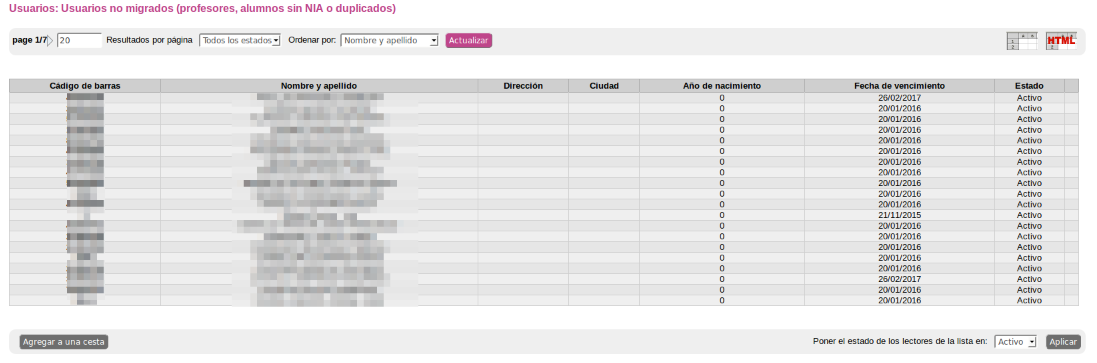Click the page 1/7 indicator text
The width and height of the screenshot is (1097, 363).
tap(29, 41)
